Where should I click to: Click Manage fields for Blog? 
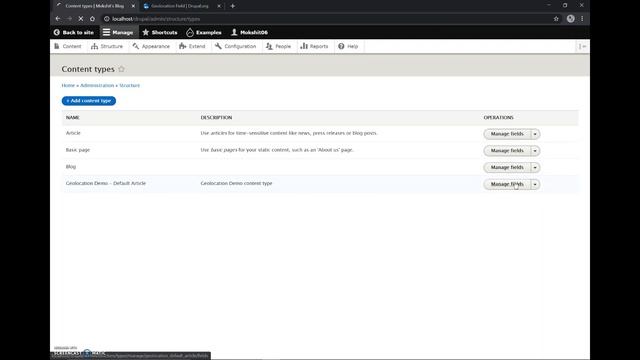[x=507, y=167]
